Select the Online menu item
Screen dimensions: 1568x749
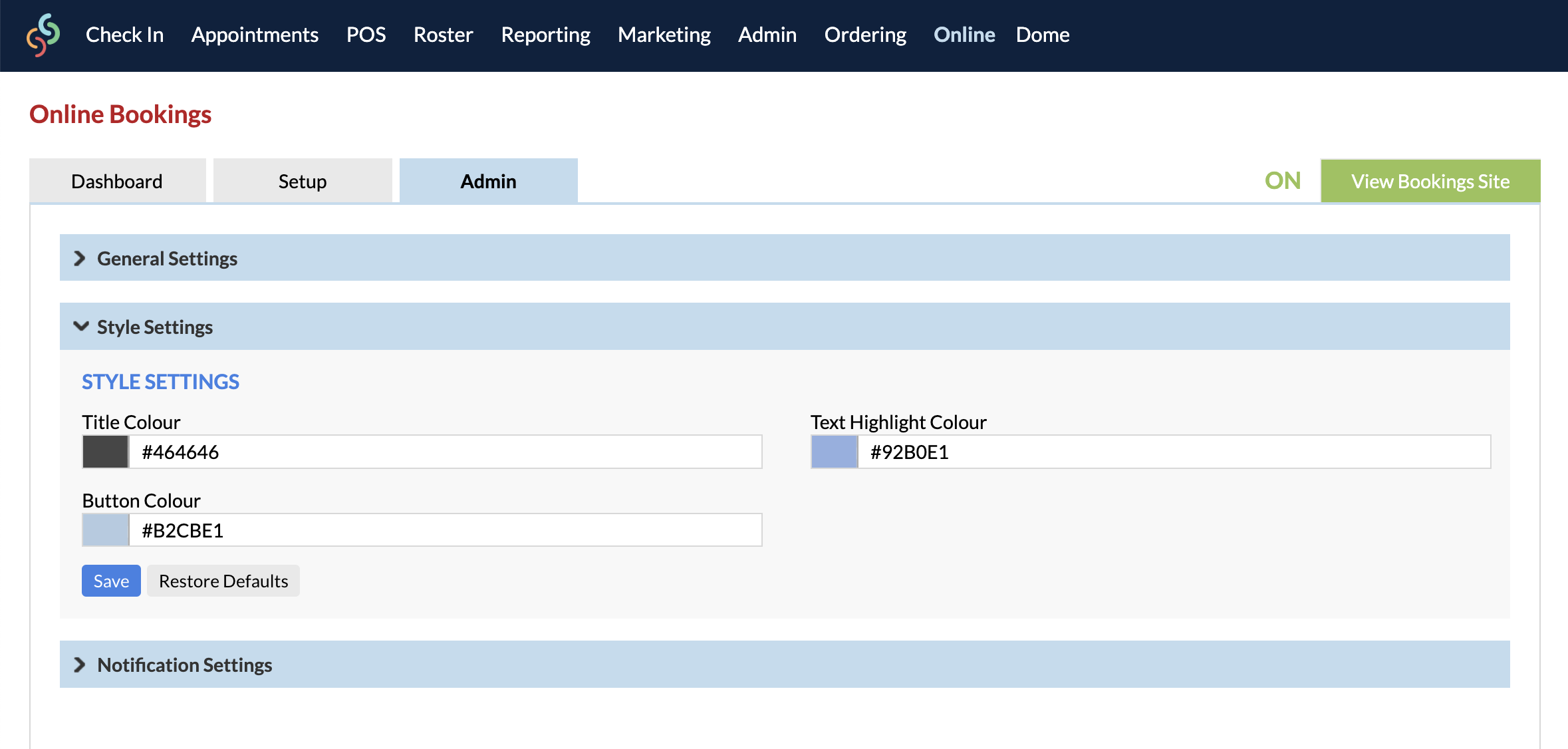click(964, 35)
